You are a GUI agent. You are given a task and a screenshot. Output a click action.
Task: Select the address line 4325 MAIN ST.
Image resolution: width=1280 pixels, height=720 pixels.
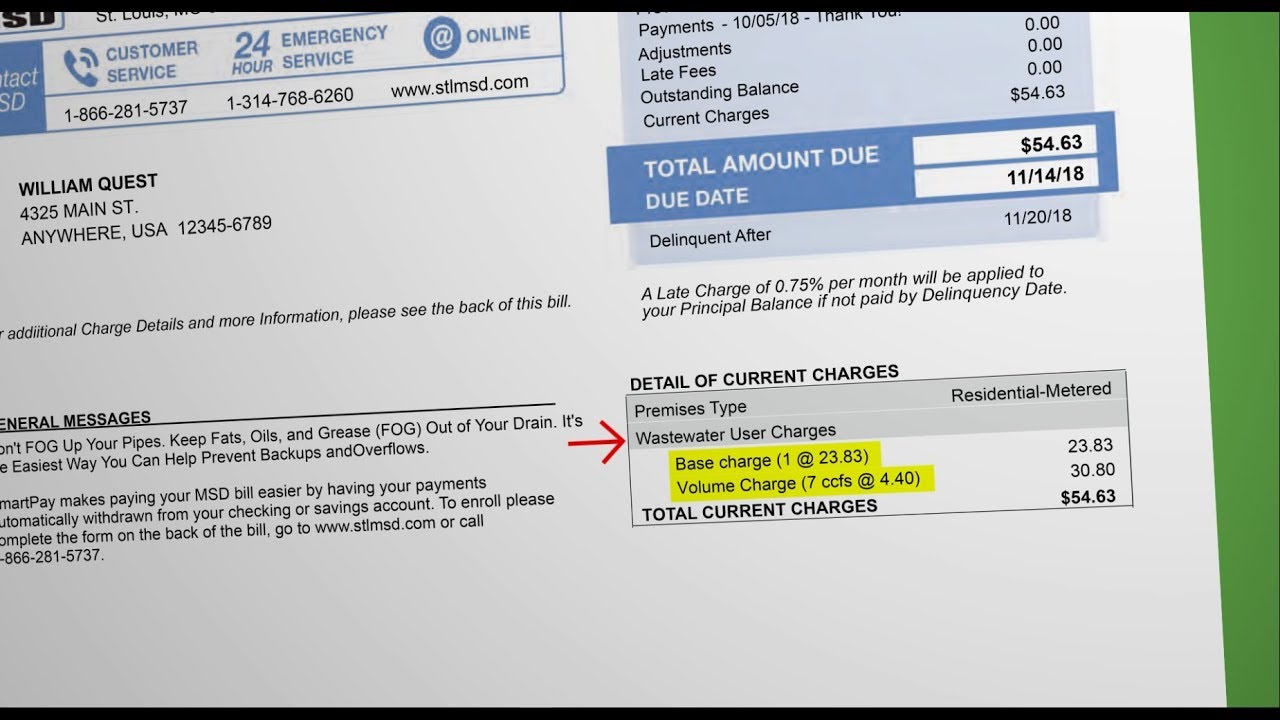pos(79,211)
